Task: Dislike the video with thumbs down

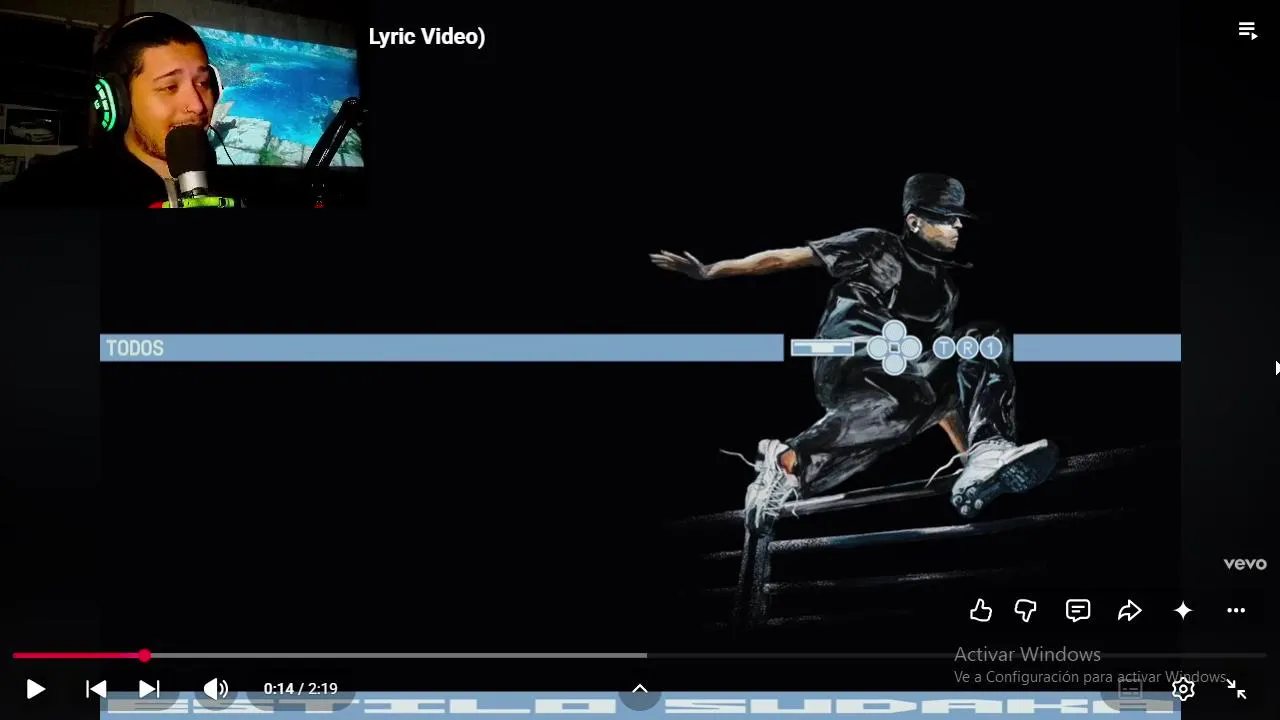Action: coord(1026,610)
